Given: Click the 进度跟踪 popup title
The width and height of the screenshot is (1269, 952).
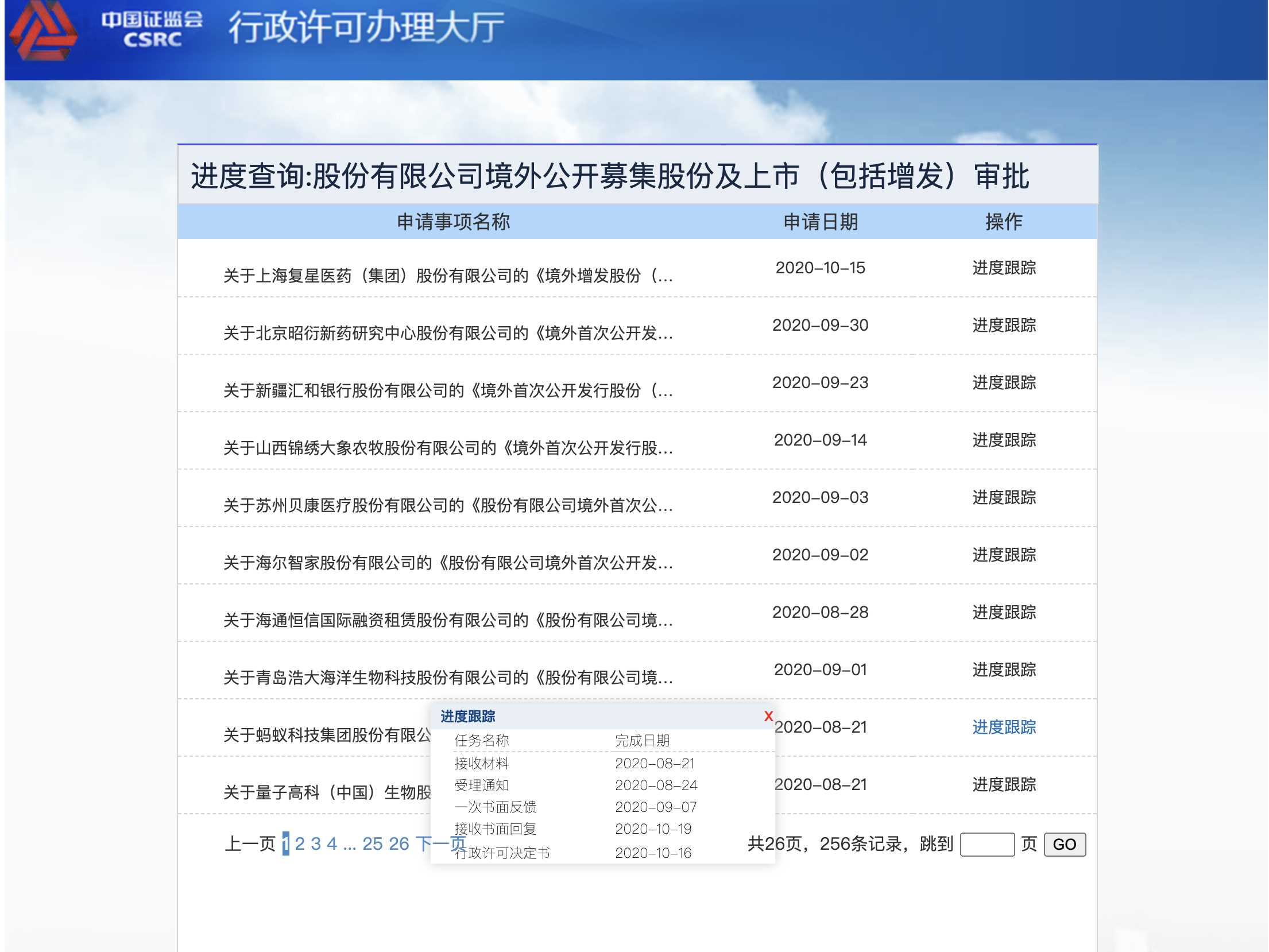Looking at the screenshot, I should pos(467,716).
